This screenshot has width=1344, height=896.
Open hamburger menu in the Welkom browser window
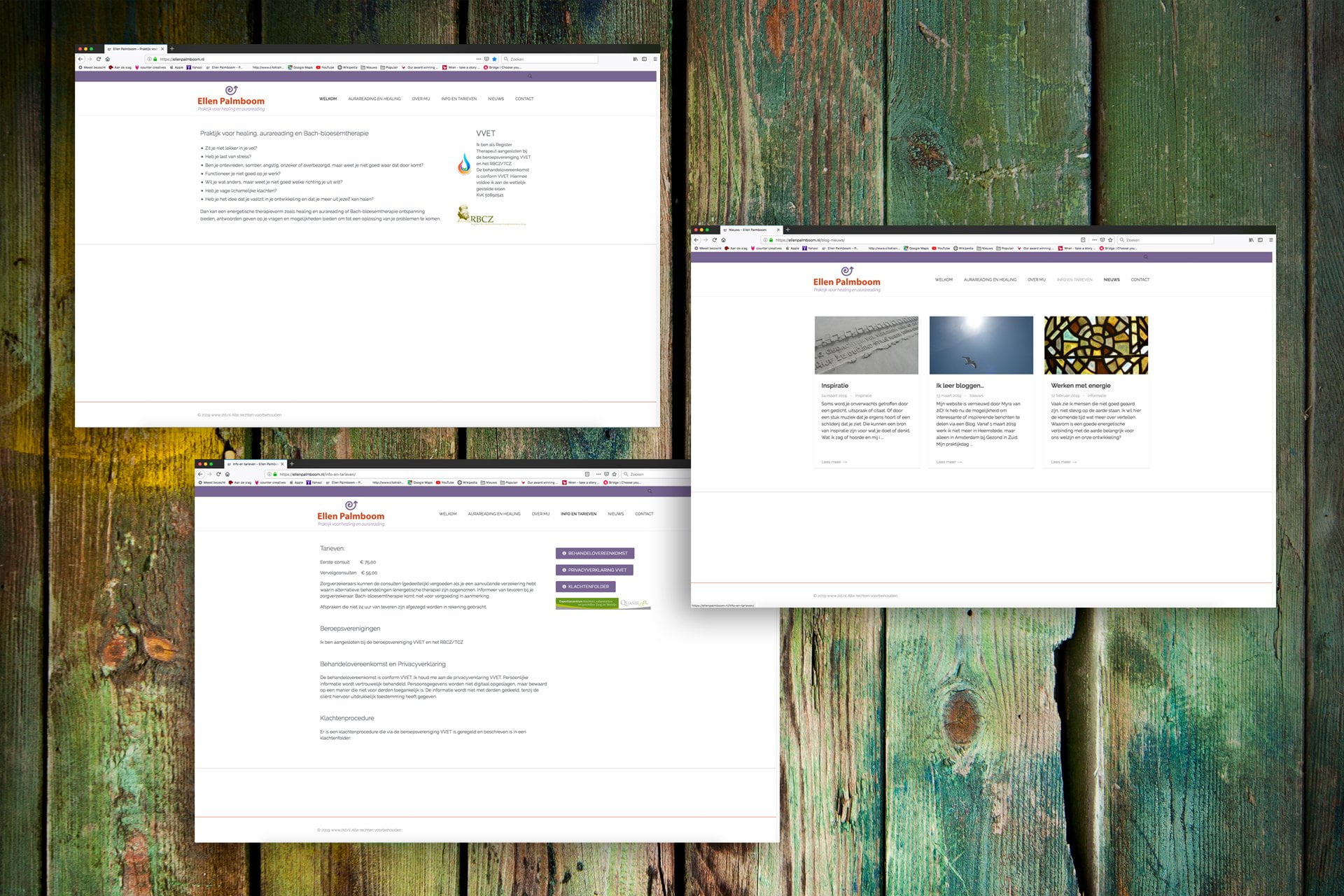click(x=655, y=59)
